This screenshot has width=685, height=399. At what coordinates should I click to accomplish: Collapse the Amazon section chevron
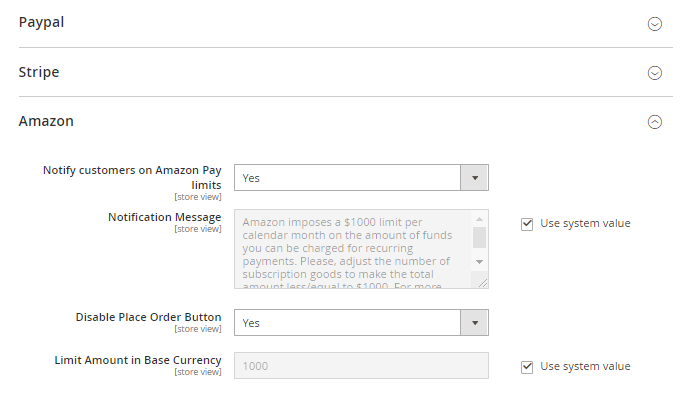(x=654, y=122)
